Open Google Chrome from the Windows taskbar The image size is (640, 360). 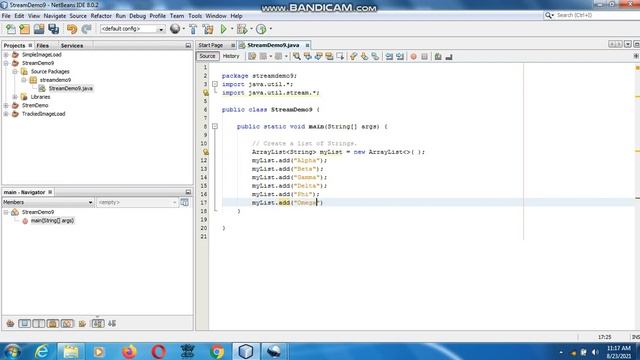(217, 351)
